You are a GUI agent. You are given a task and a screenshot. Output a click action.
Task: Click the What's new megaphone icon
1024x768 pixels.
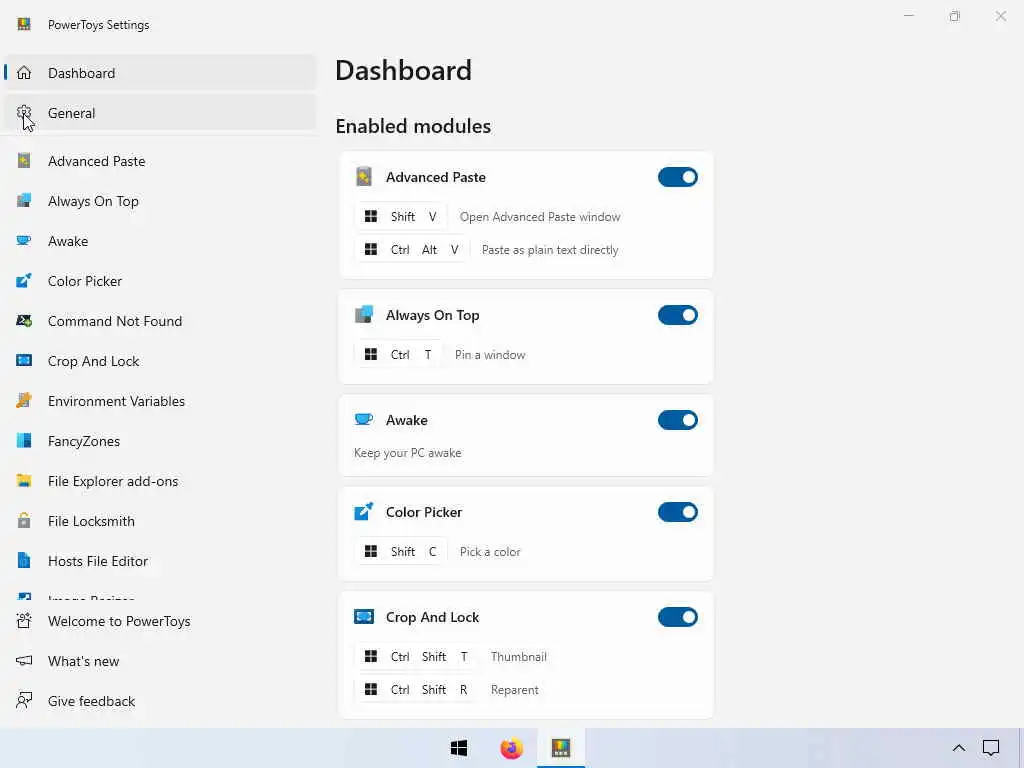point(24,661)
